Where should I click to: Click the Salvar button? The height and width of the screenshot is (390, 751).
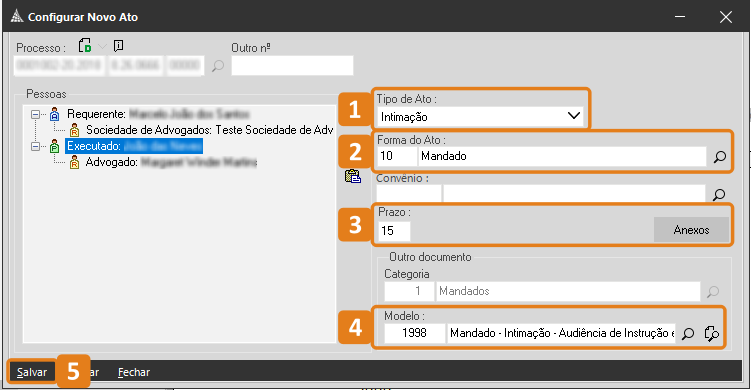32,372
